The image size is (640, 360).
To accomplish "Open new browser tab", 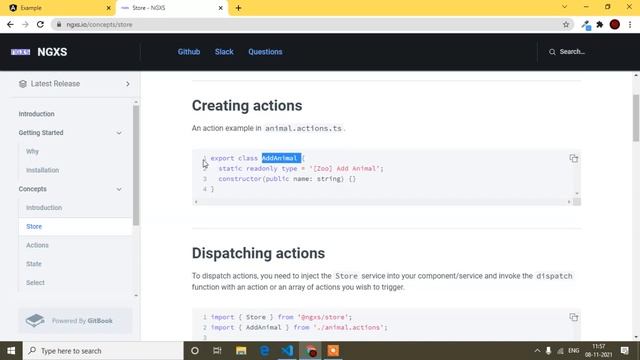I will [238, 8].
